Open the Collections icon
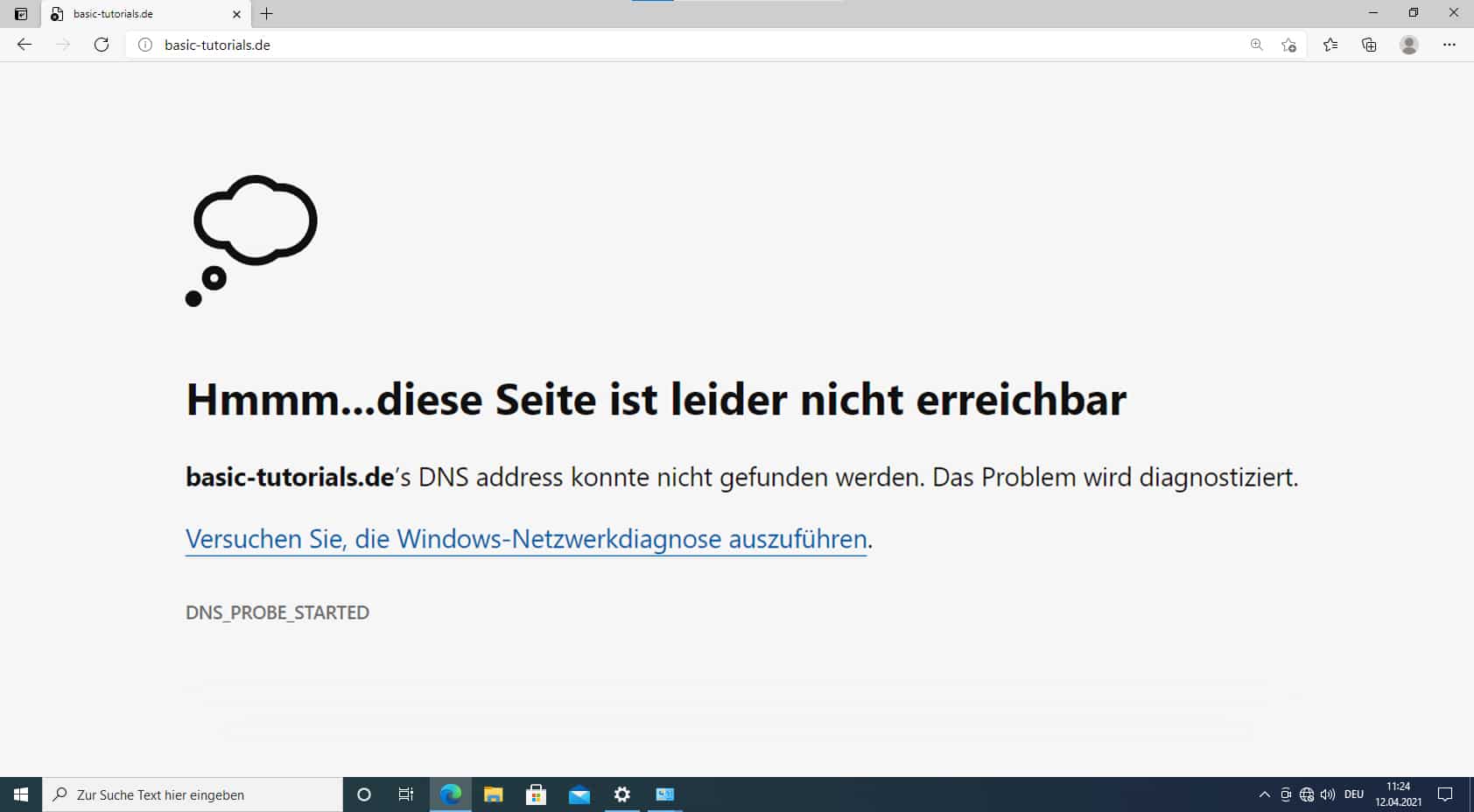 pos(1369,45)
